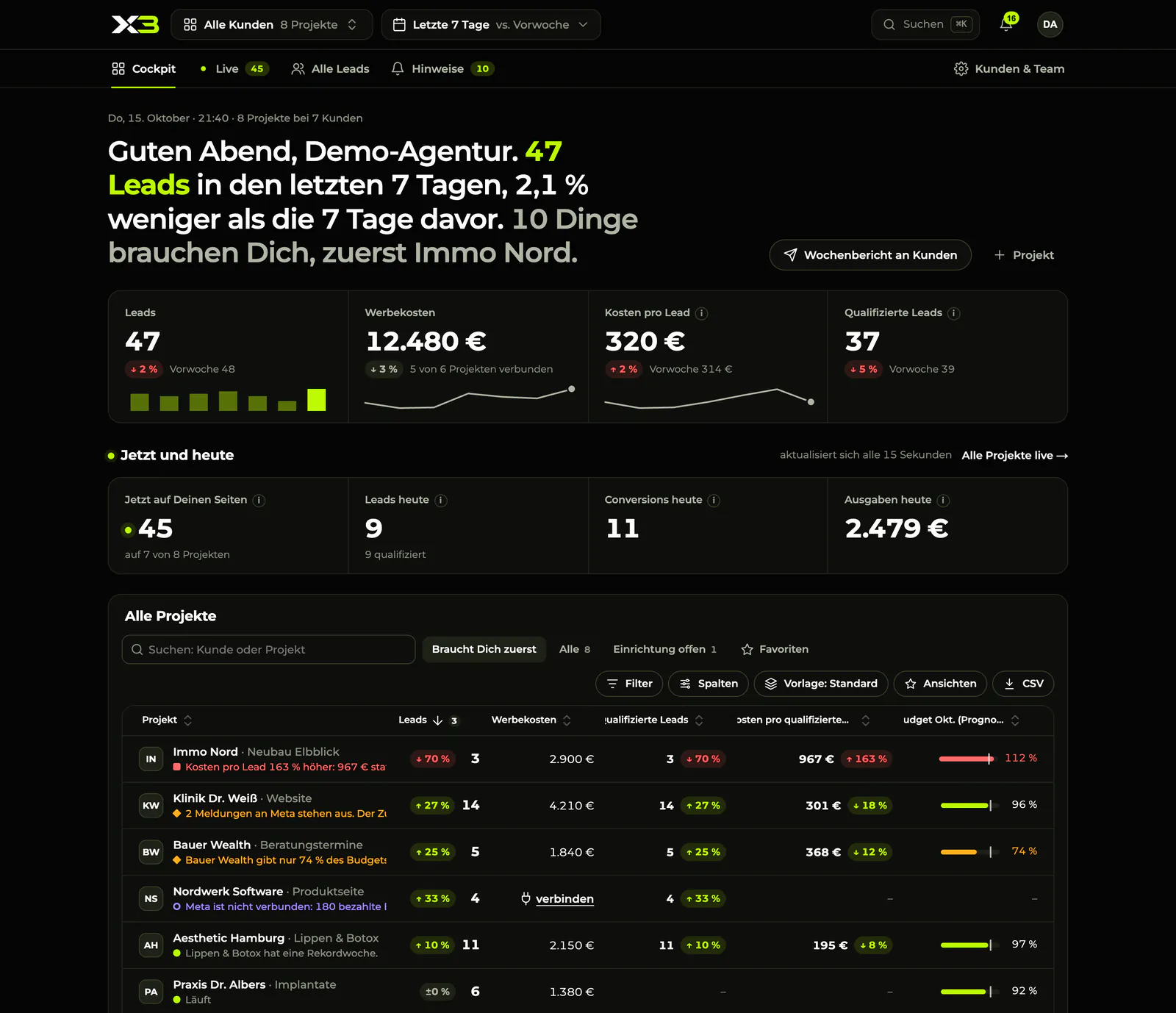Select the Einrichtung offen filter
This screenshot has width=1176, height=1013.
click(664, 649)
